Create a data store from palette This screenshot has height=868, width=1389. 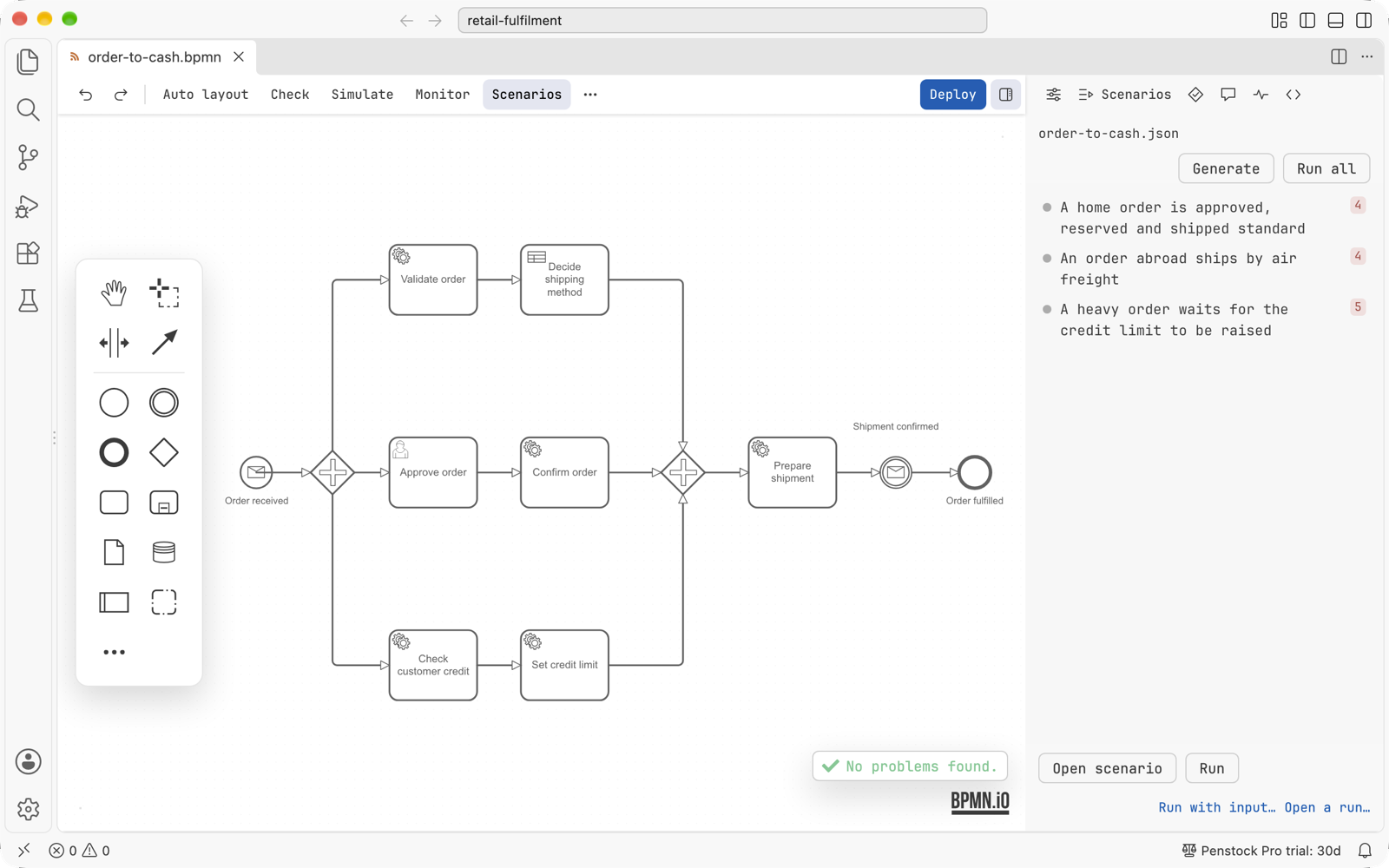[164, 552]
